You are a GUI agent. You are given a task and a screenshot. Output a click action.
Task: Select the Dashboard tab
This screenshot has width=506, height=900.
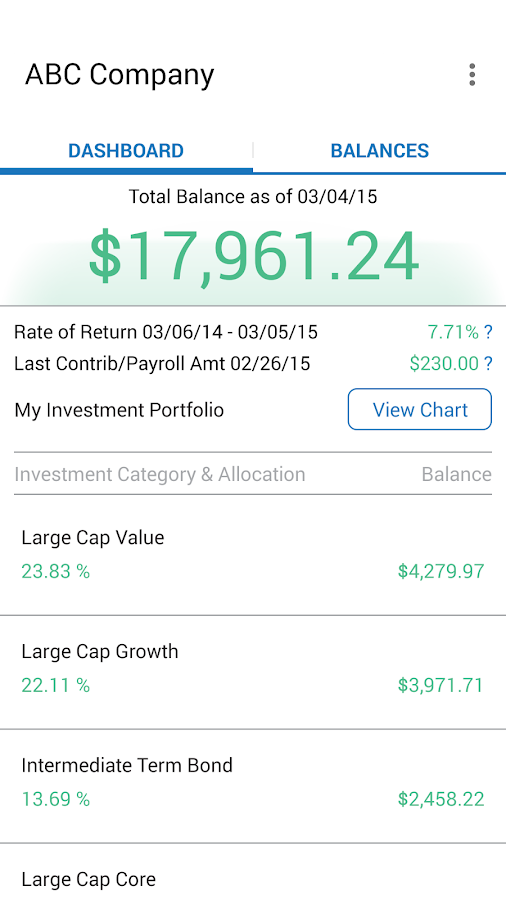point(126,151)
